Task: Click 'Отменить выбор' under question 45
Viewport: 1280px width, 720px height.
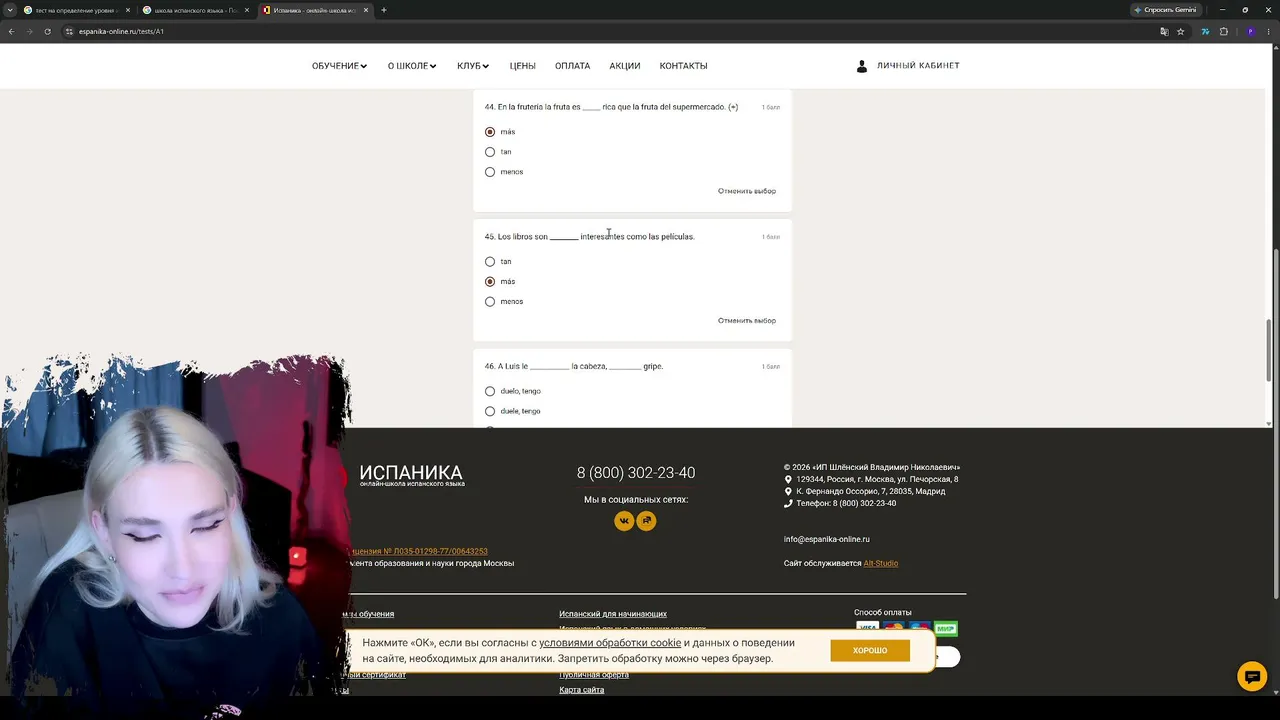Action: (747, 321)
